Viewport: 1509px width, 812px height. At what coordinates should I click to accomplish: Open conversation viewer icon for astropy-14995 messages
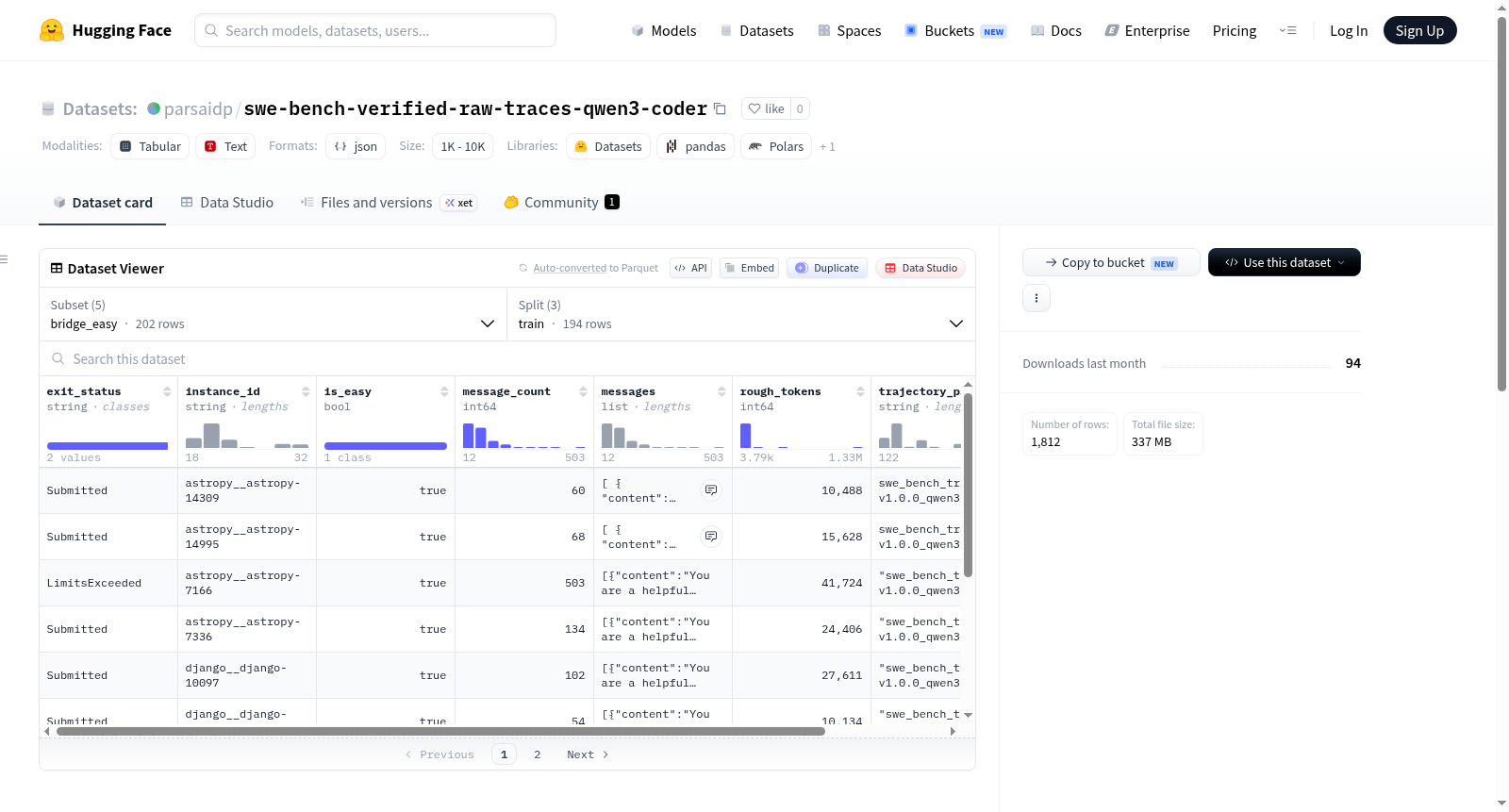tap(711, 537)
